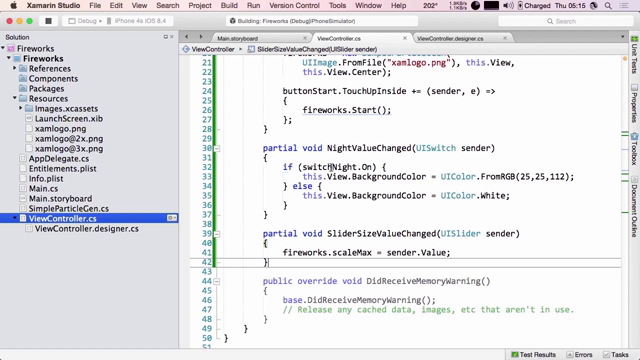Open the Build menu
The width and height of the screenshot is (640, 360).
click(x=229, y=5)
